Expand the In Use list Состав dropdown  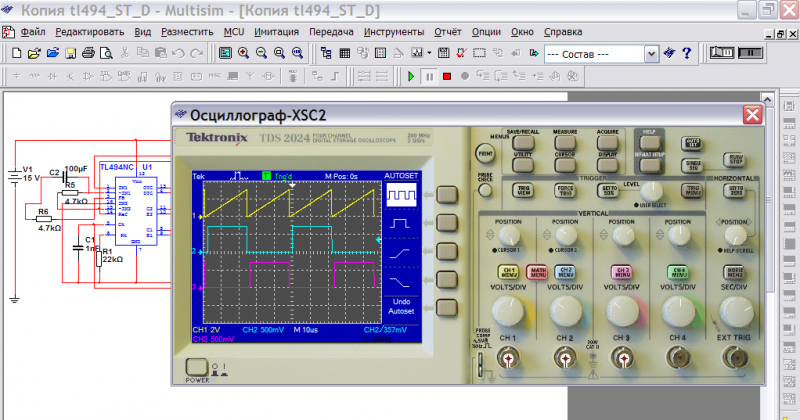click(x=651, y=54)
